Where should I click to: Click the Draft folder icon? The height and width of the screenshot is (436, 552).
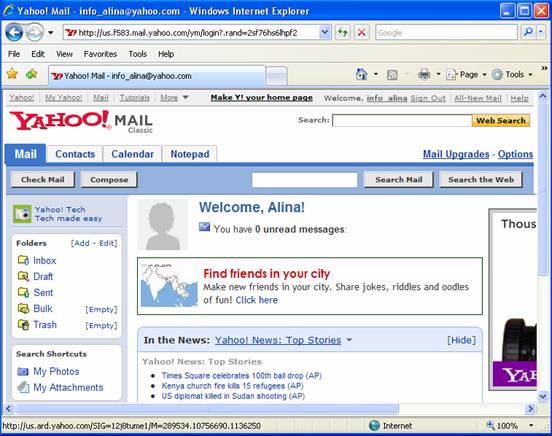[23, 276]
